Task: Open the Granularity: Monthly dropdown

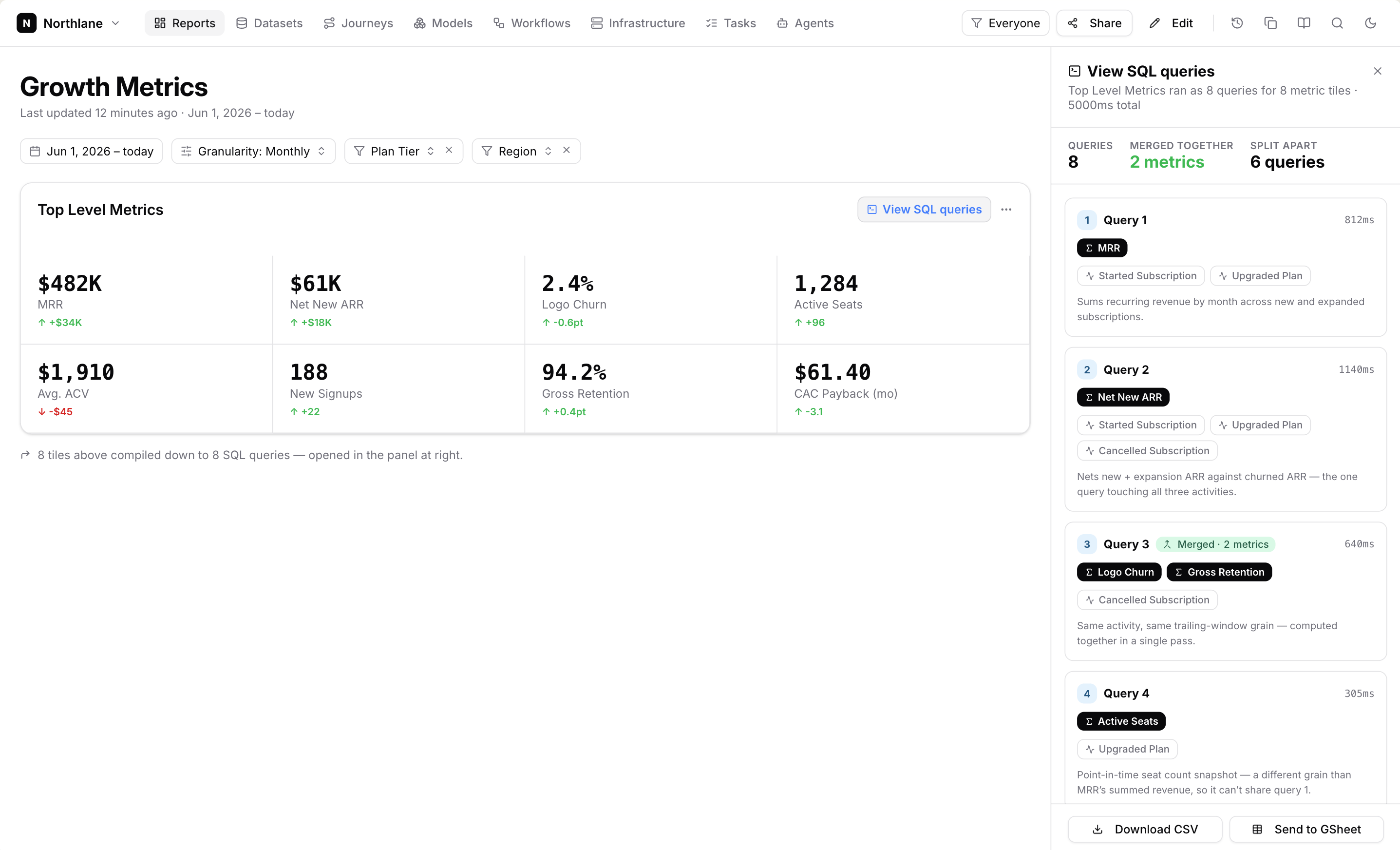Action: click(253, 151)
